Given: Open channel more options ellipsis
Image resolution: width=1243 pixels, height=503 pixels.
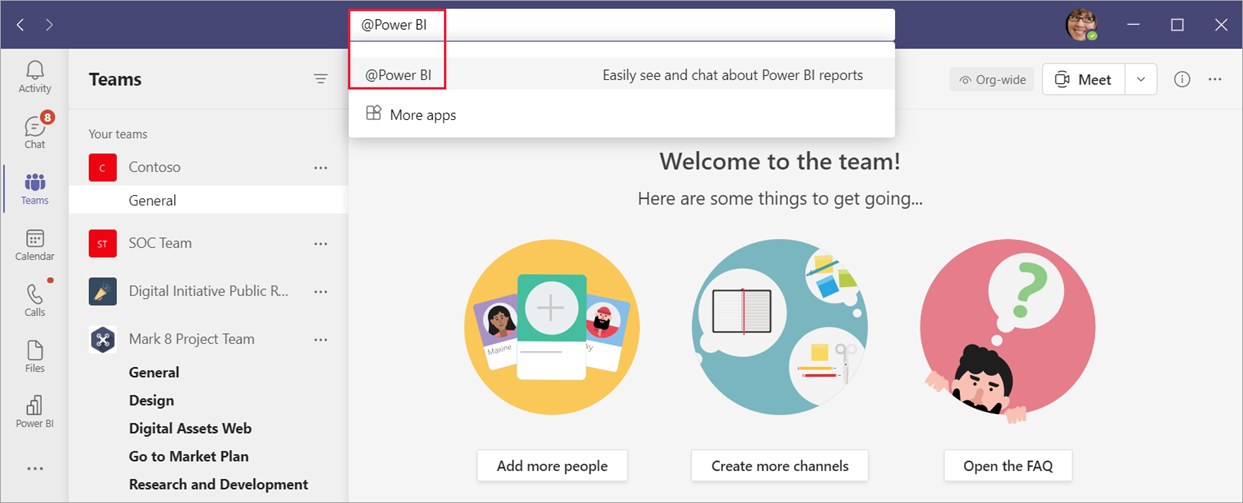Looking at the screenshot, I should click(1215, 79).
